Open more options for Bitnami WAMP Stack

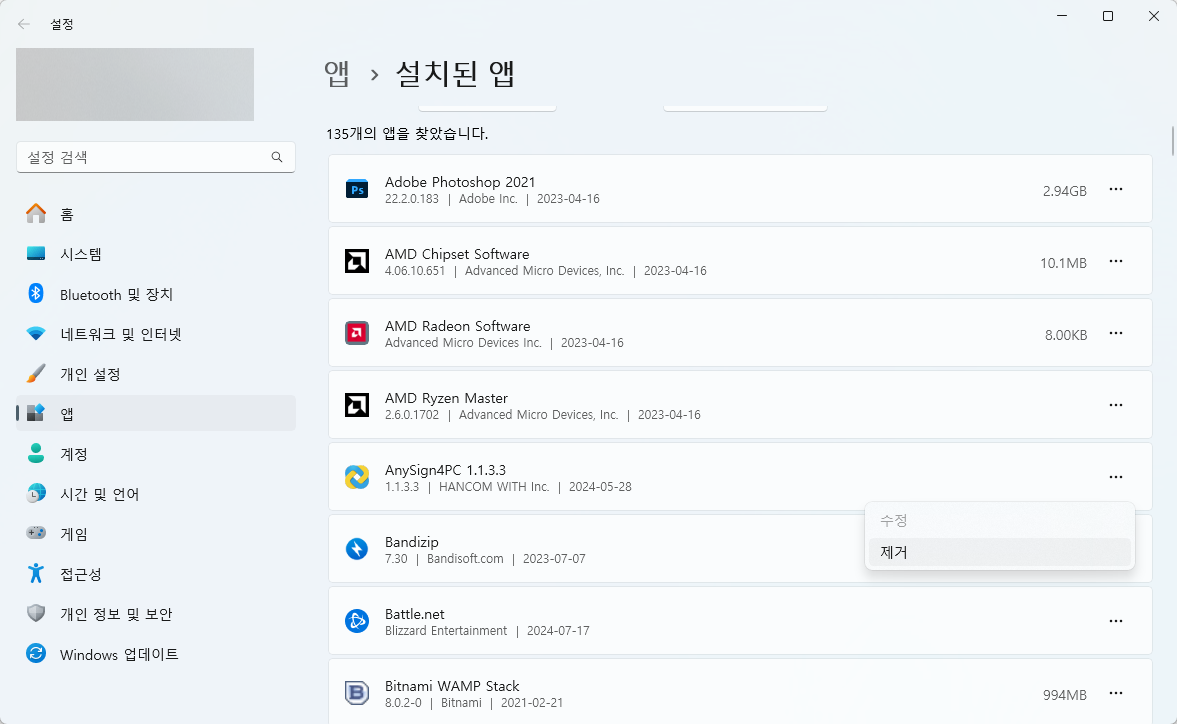pyautogui.click(x=1115, y=693)
